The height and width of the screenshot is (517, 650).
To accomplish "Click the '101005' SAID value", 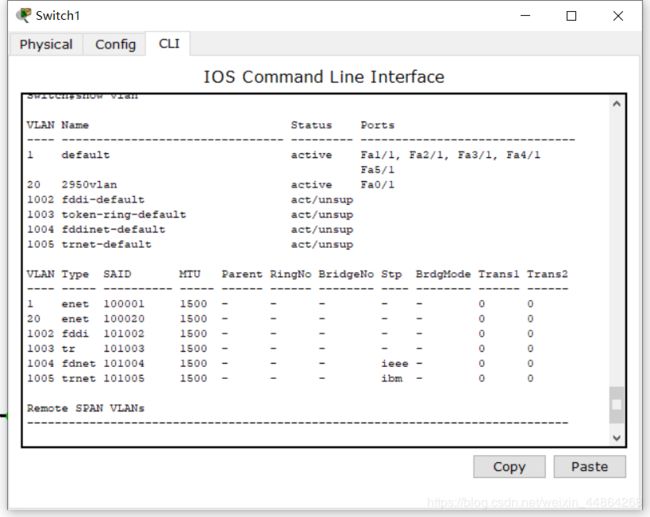I will coord(124,379).
